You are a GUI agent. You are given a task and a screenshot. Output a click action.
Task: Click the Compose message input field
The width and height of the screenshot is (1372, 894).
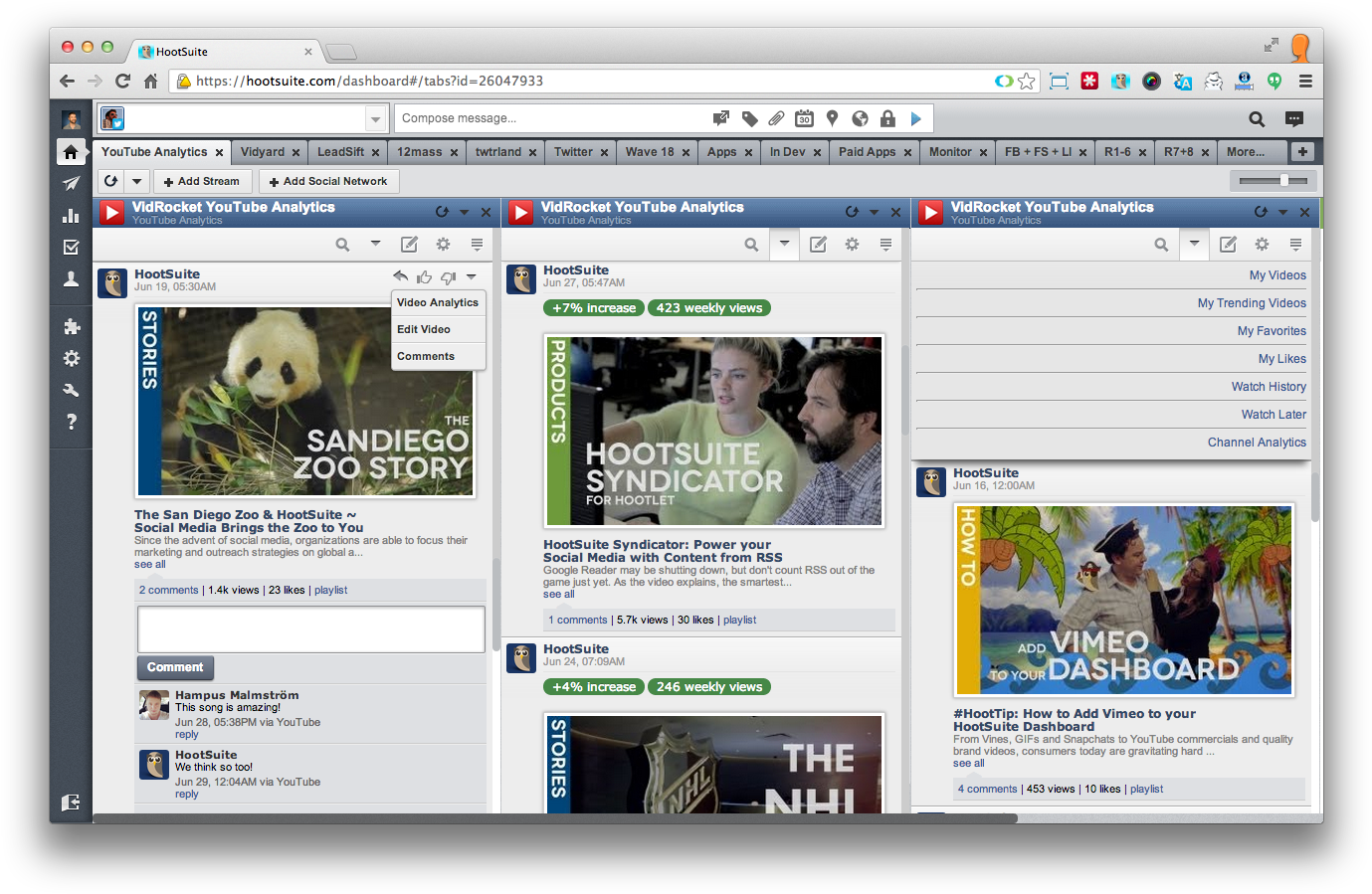point(552,118)
